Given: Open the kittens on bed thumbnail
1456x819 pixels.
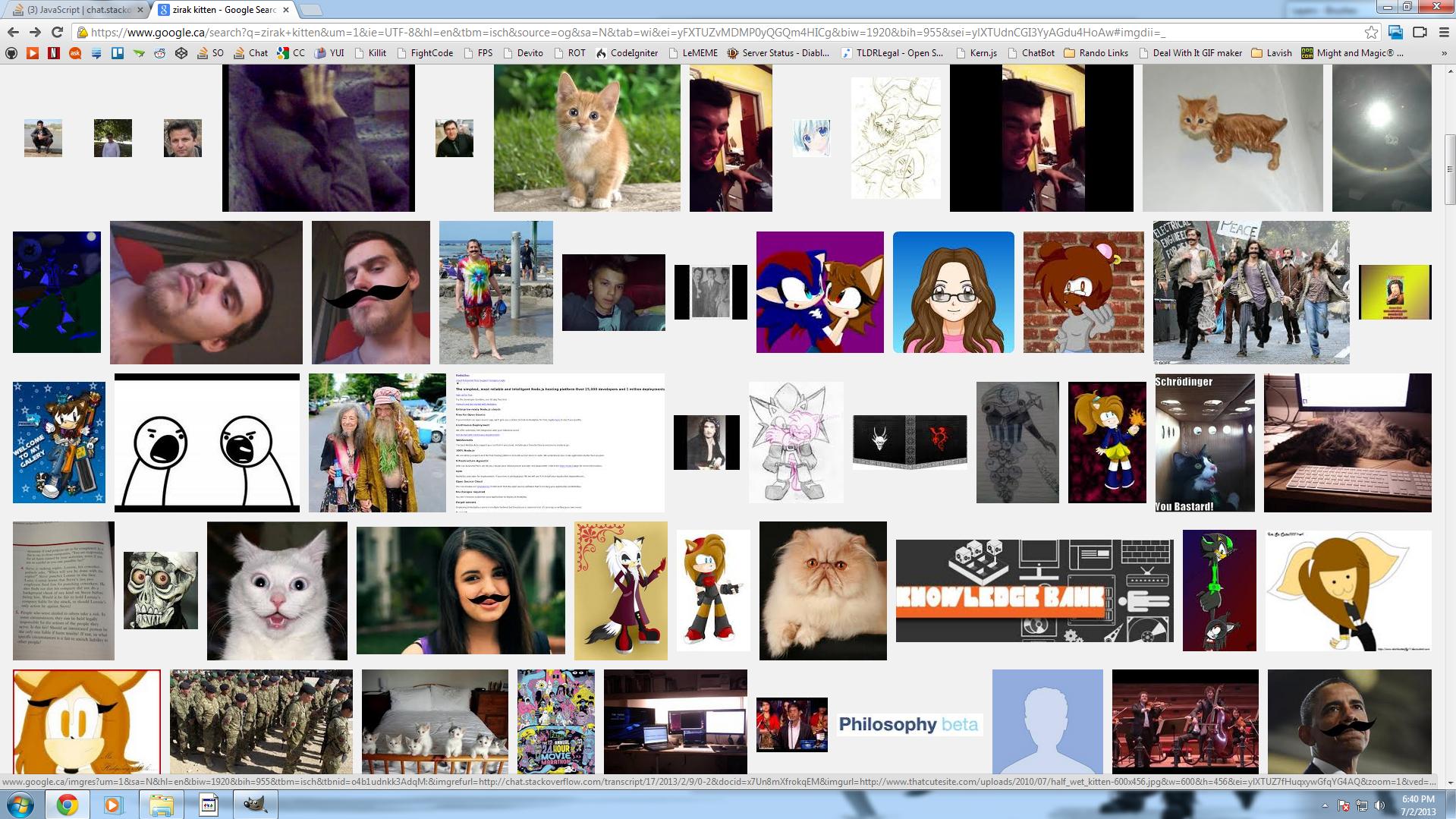Looking at the screenshot, I should click(435, 721).
